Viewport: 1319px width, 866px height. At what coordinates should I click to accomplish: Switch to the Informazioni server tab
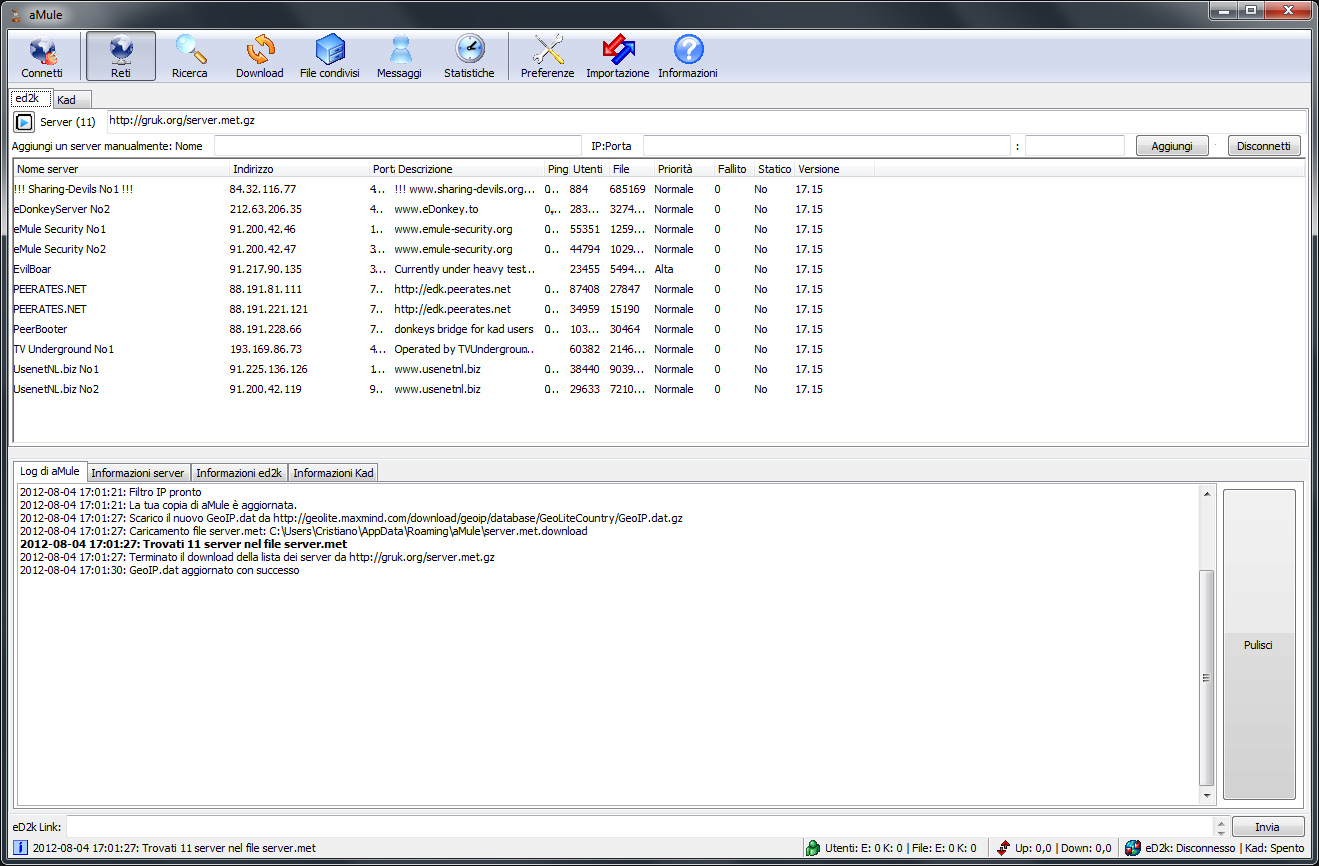[x=138, y=473]
